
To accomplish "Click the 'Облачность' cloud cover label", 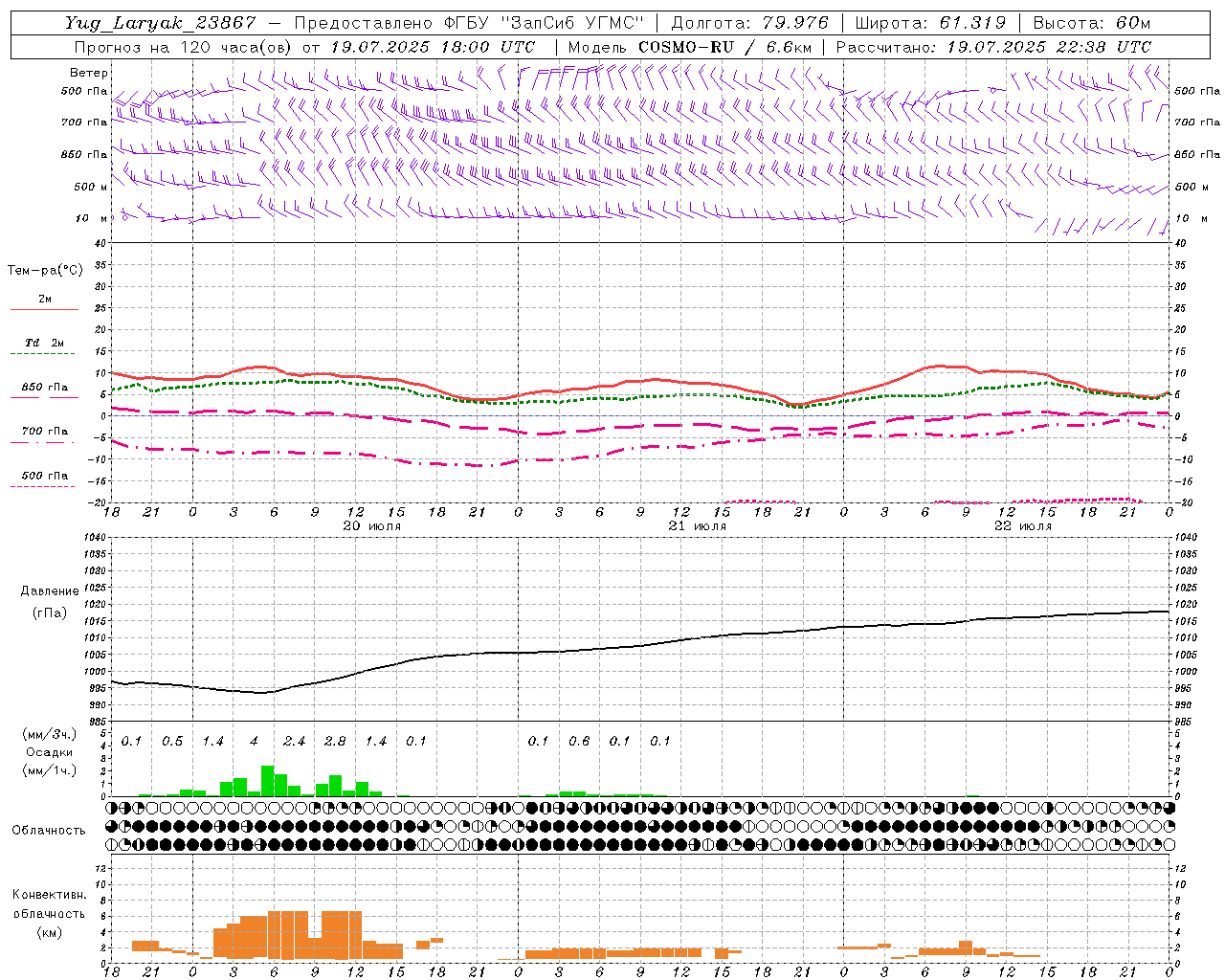I will click(49, 830).
